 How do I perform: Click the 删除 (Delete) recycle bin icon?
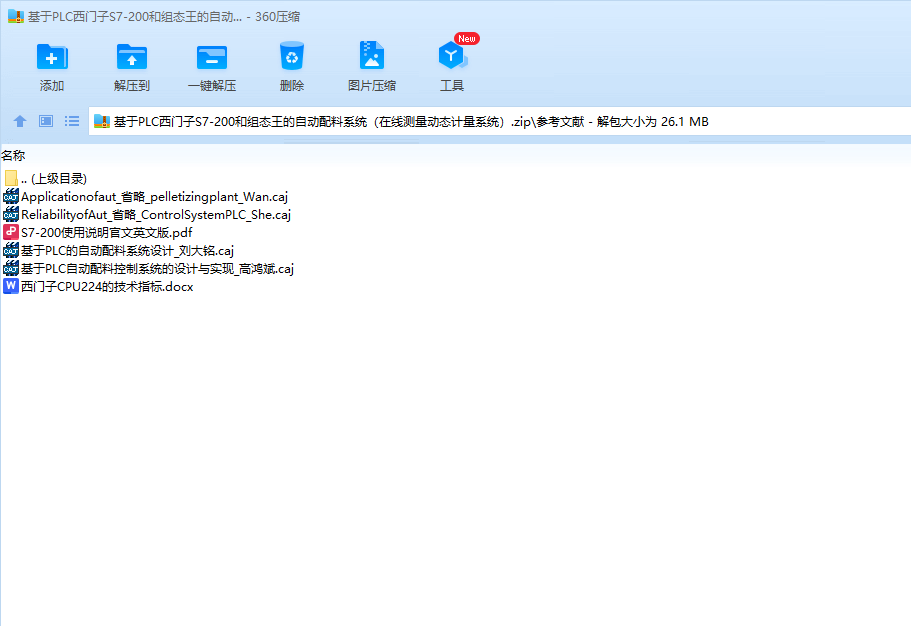click(x=292, y=56)
